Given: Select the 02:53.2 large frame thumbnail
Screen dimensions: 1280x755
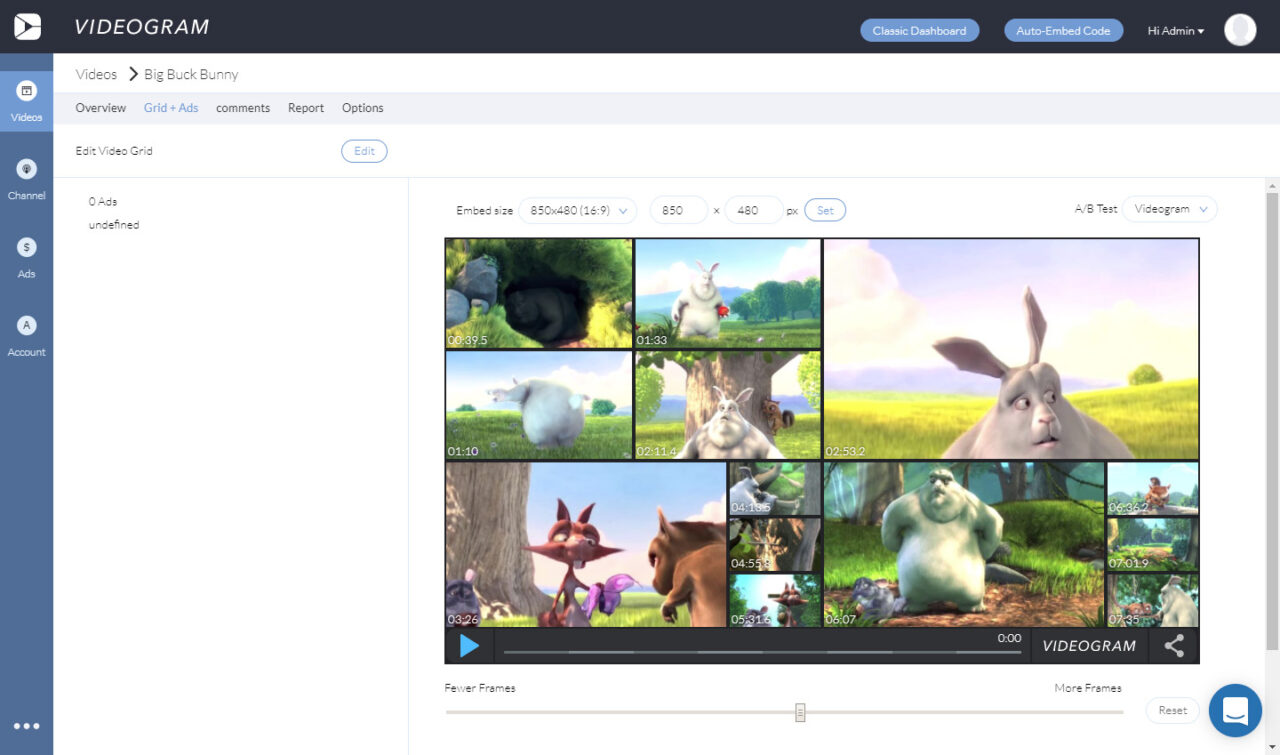Looking at the screenshot, I should click(x=1011, y=349).
